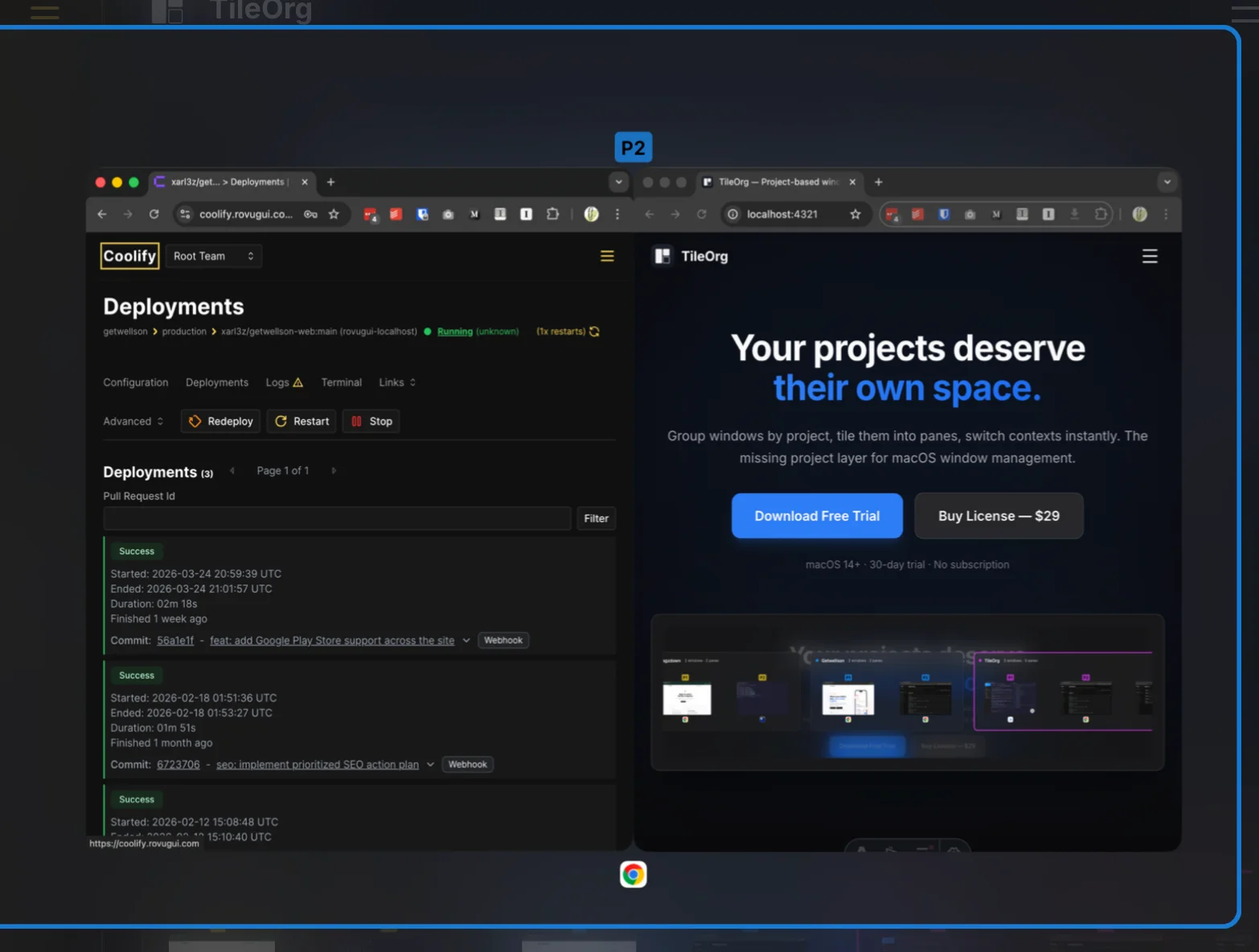This screenshot has width=1259, height=952.
Task: Click the Chrome icon below the windows
Action: point(633,874)
